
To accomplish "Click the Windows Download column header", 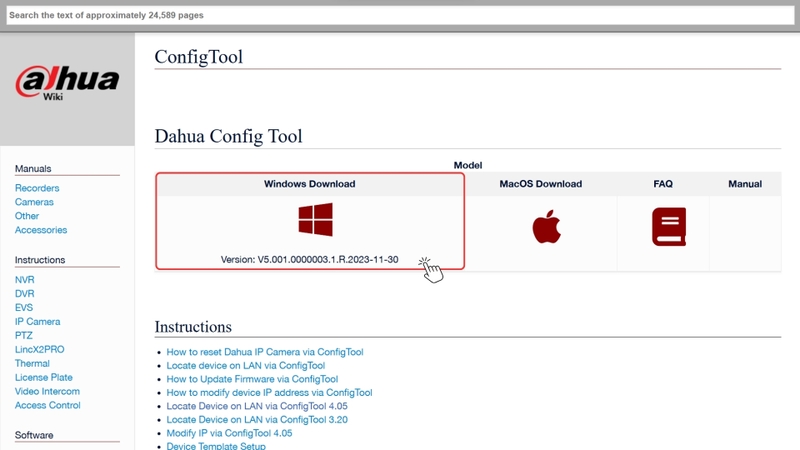I will (x=309, y=184).
